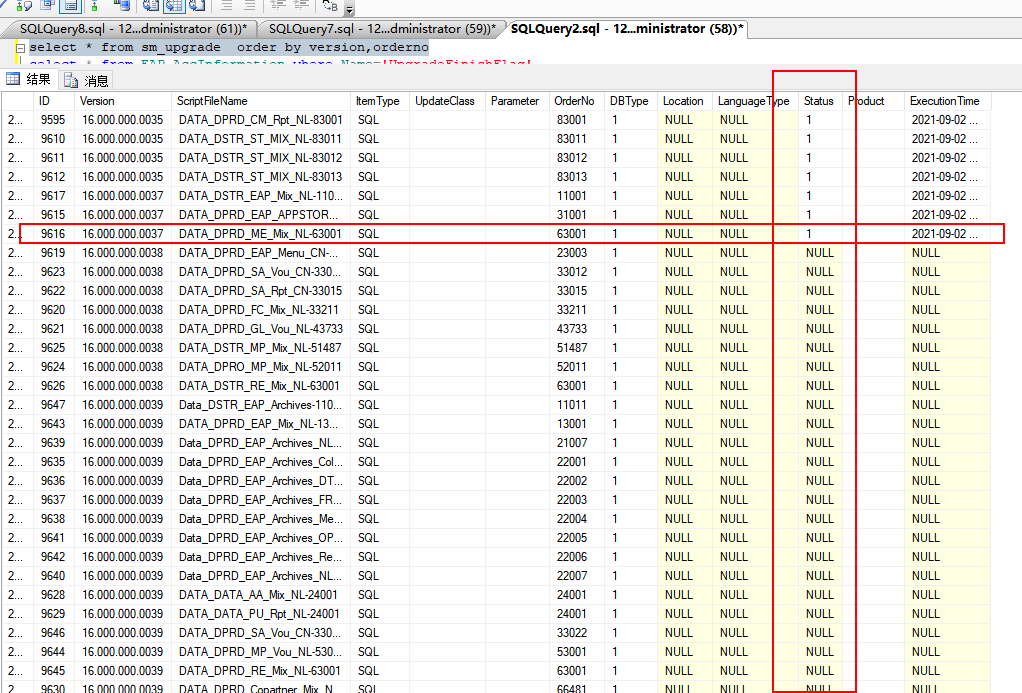Select cell DATA_DPRD_ME_Mix_NL-63001
Image resolution: width=1022 pixels, height=693 pixels.
pos(261,233)
